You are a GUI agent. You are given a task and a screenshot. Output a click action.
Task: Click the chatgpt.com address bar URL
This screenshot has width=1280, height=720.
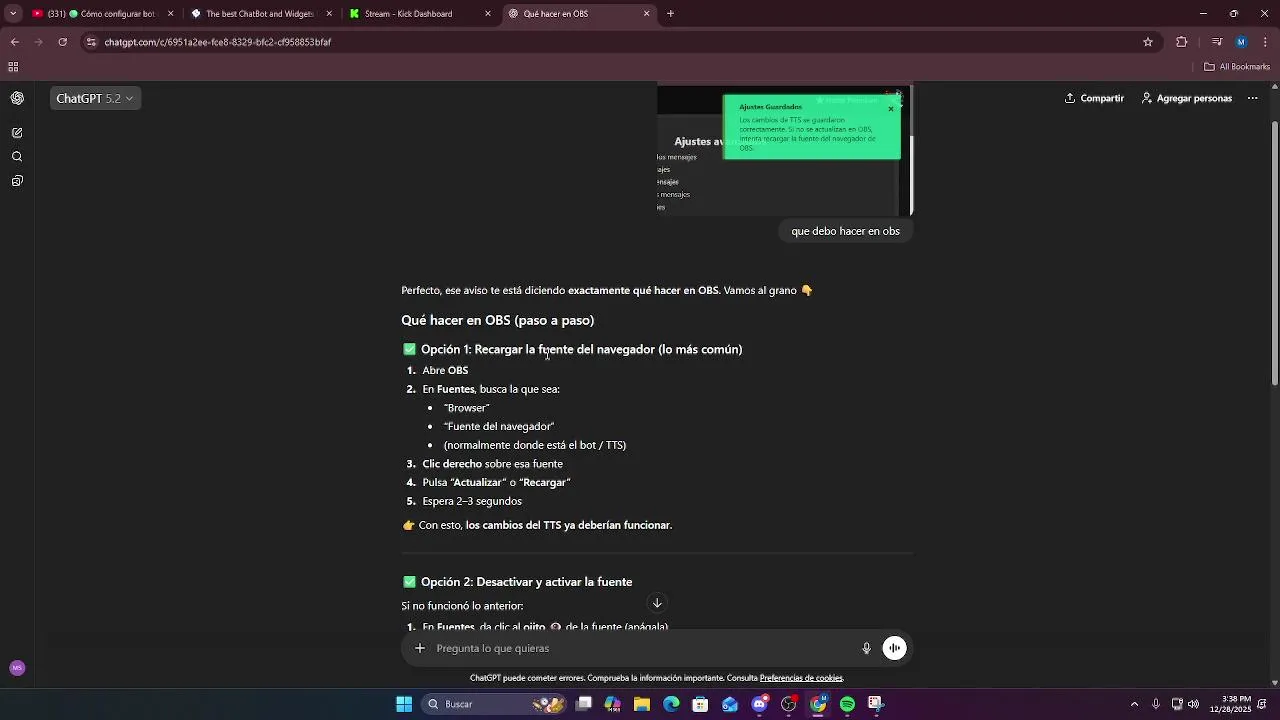tap(217, 42)
